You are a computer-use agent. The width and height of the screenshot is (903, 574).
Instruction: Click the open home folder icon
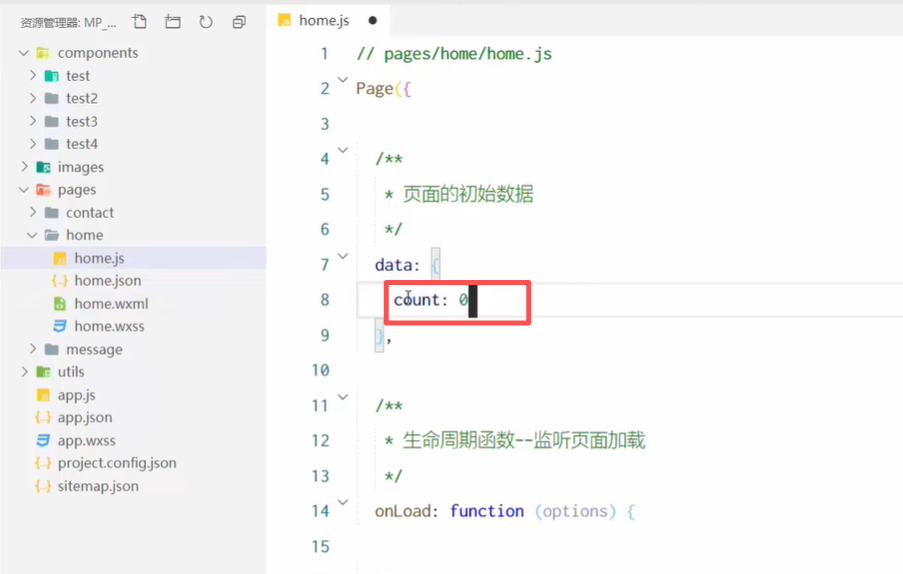coord(52,235)
